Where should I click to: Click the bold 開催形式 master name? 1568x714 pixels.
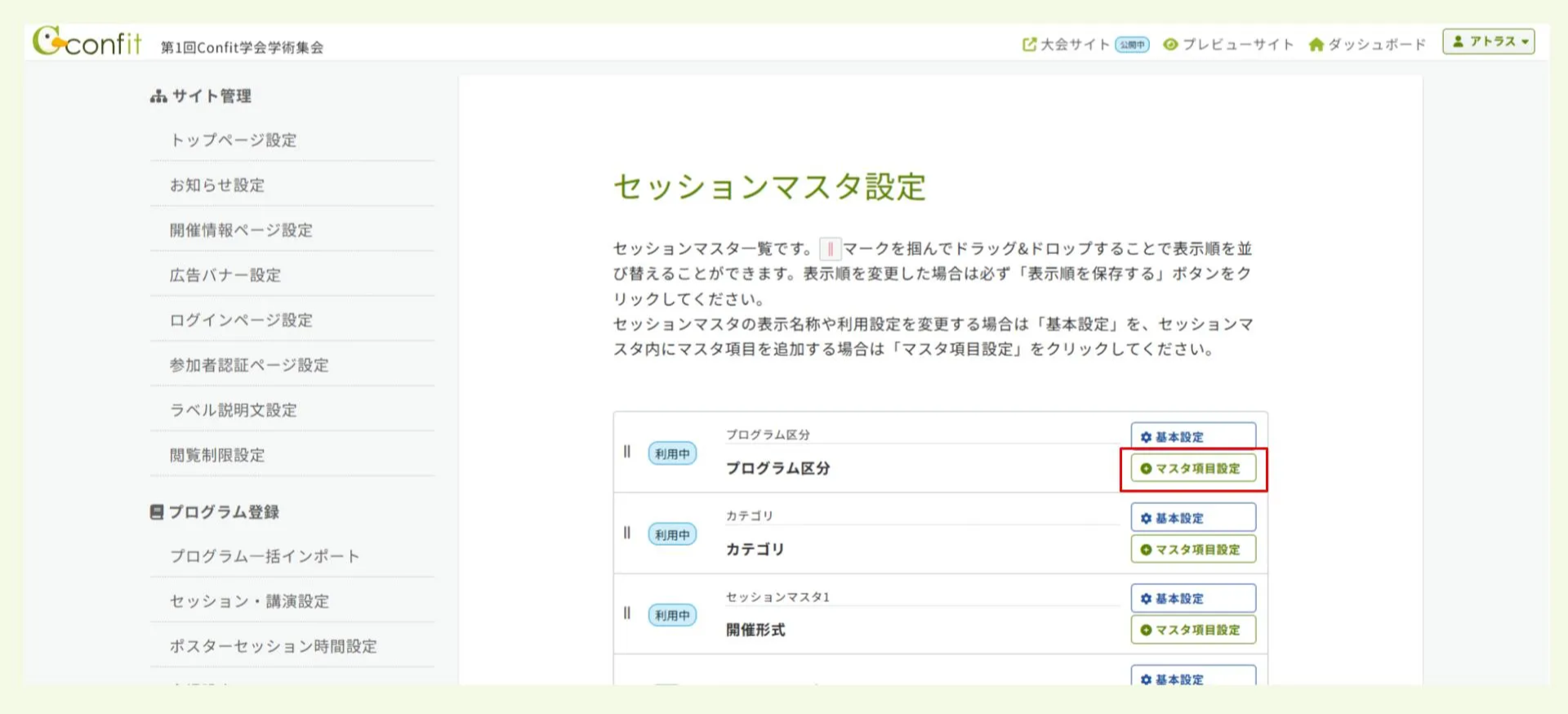(755, 630)
